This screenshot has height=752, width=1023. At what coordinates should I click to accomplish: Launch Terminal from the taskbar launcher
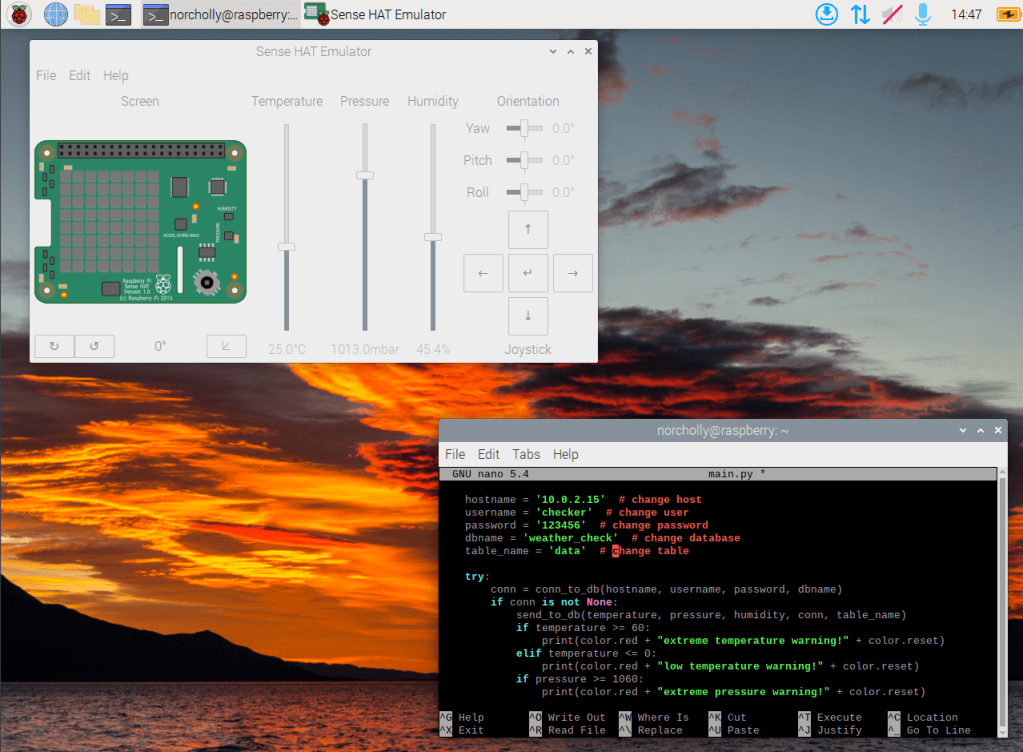(x=119, y=14)
